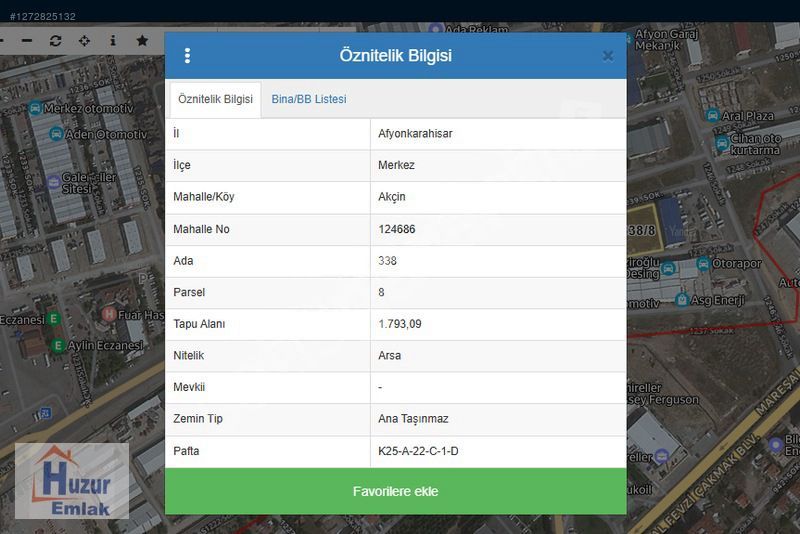Viewport: 800px width, 534px height.
Task: Close the Öznitelik Bilgisi dialog
Action: (x=607, y=56)
